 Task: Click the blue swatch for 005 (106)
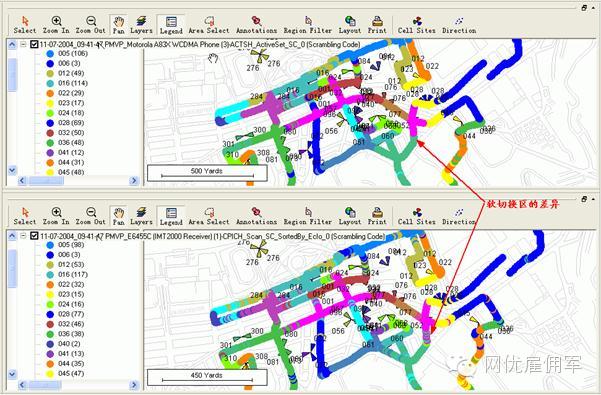[x=50, y=54]
